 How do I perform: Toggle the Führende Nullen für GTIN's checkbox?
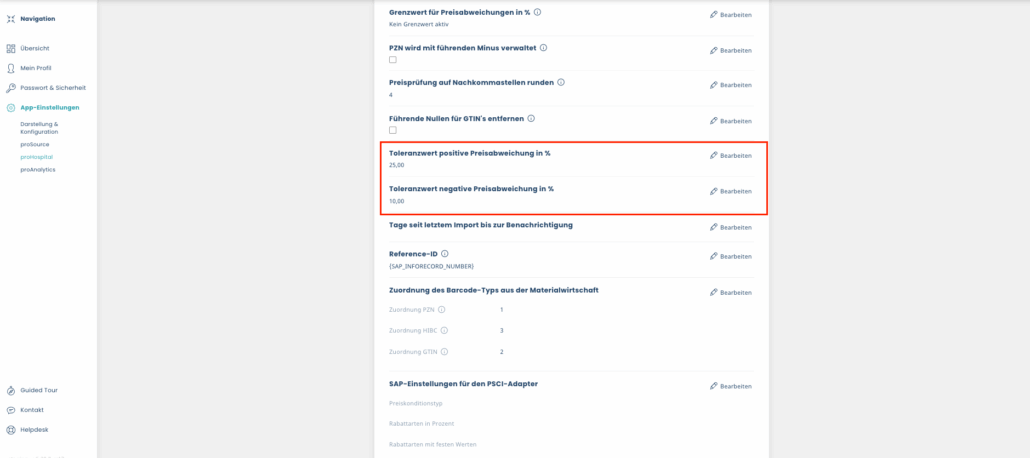click(393, 130)
